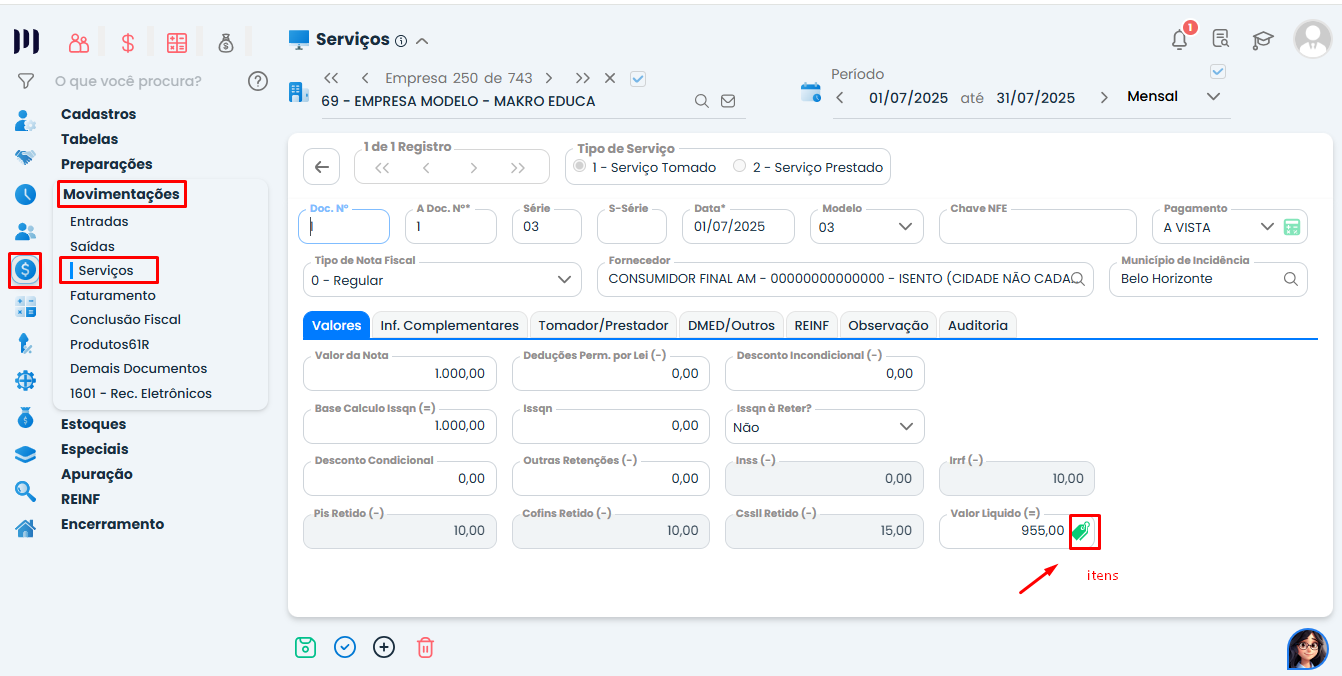This screenshot has height=676, width=1342.
Task: Click the Valor da Nota field
Action: pos(400,373)
